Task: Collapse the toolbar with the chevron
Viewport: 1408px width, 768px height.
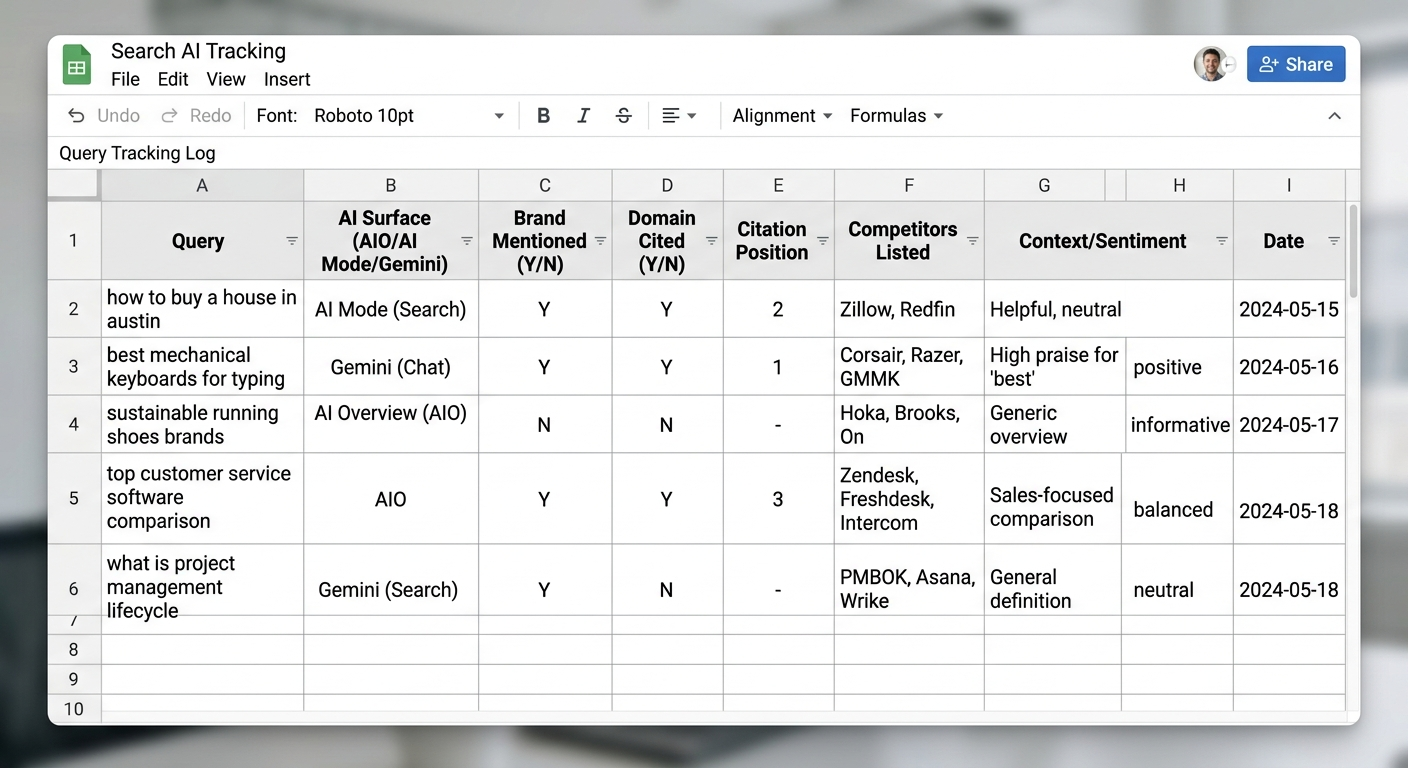Action: click(1335, 115)
